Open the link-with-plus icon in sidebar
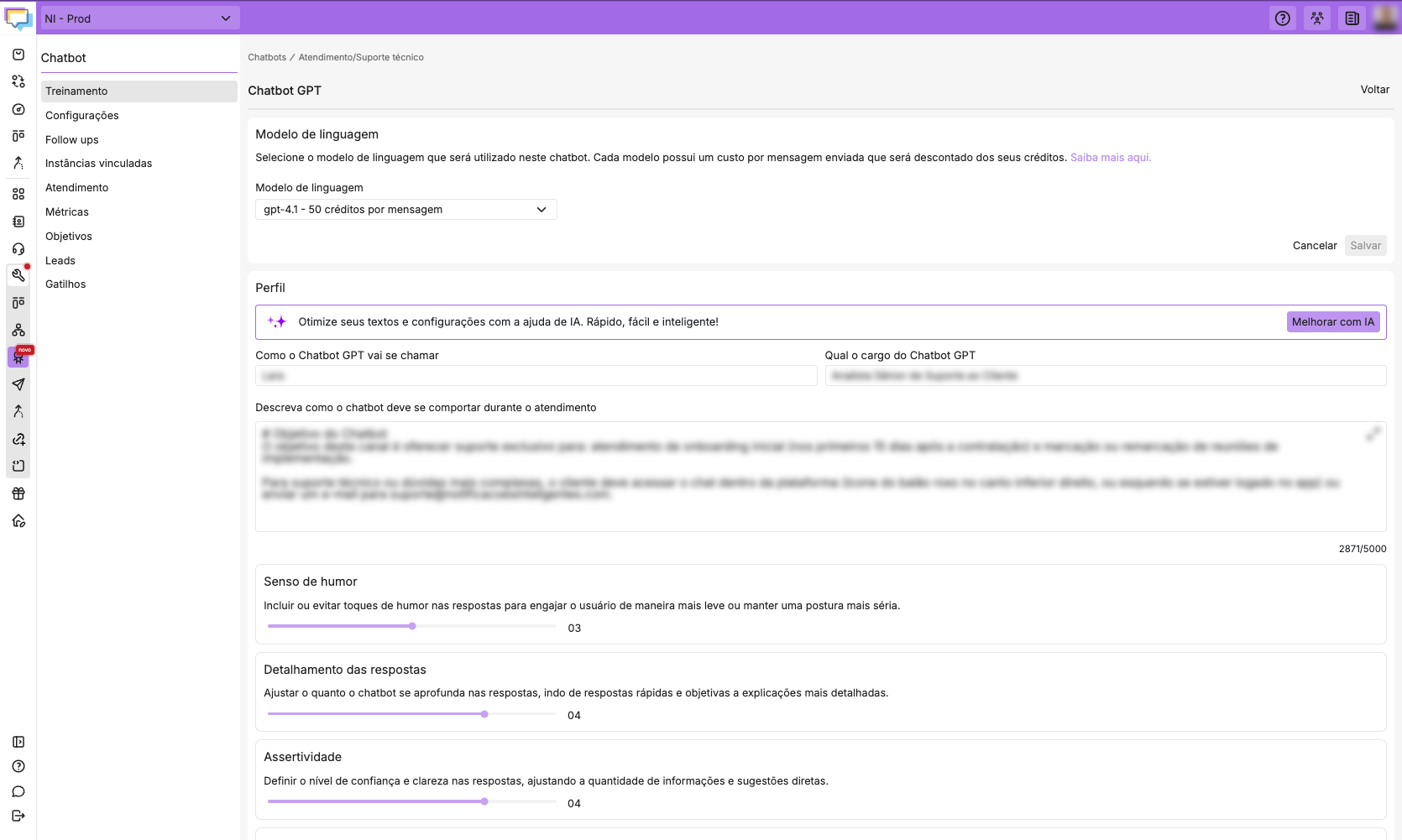Viewport: 1402px width, 840px height. coord(18,439)
